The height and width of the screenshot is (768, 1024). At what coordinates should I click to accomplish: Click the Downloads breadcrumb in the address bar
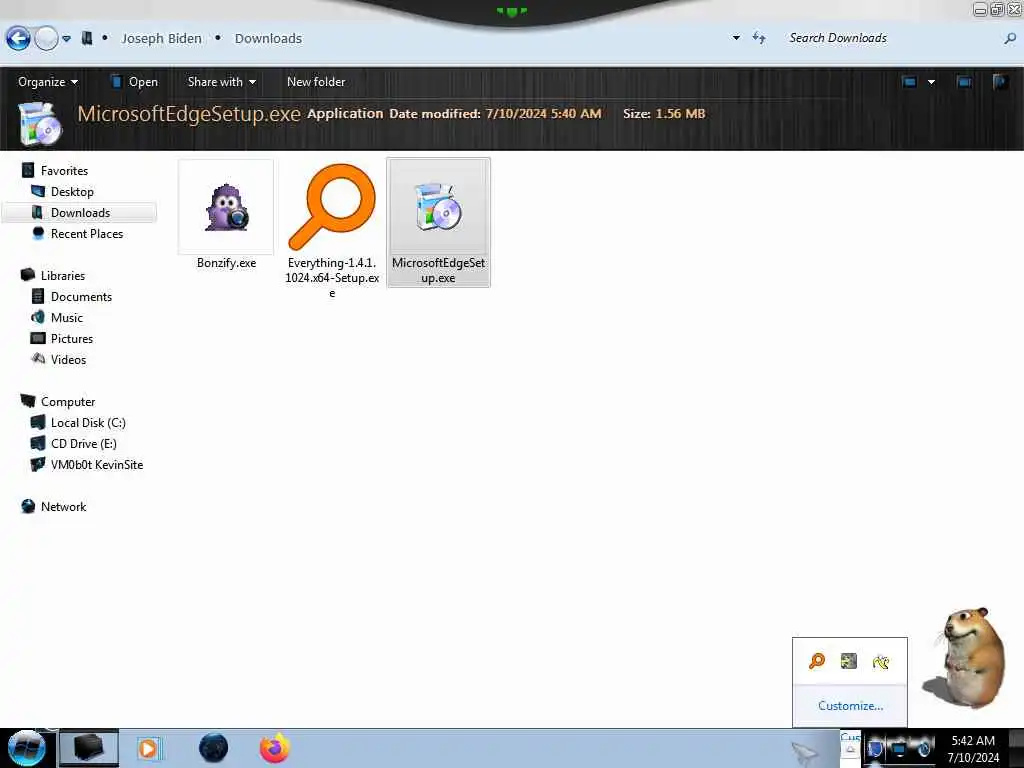click(268, 39)
